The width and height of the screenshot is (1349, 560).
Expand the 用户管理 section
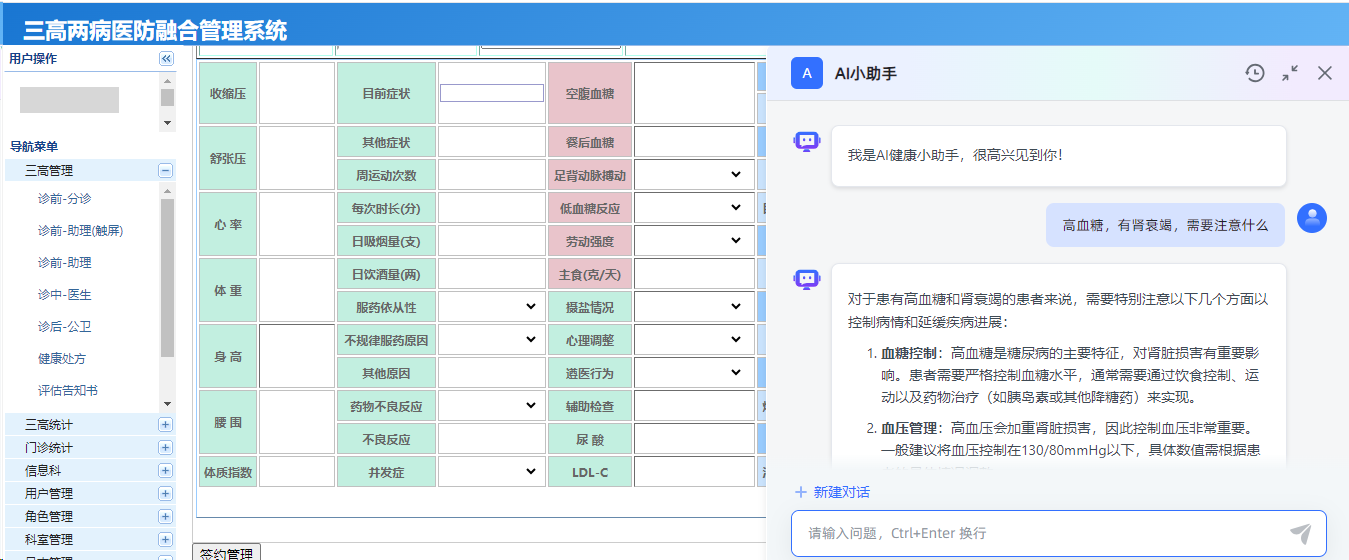pyautogui.click(x=166, y=494)
